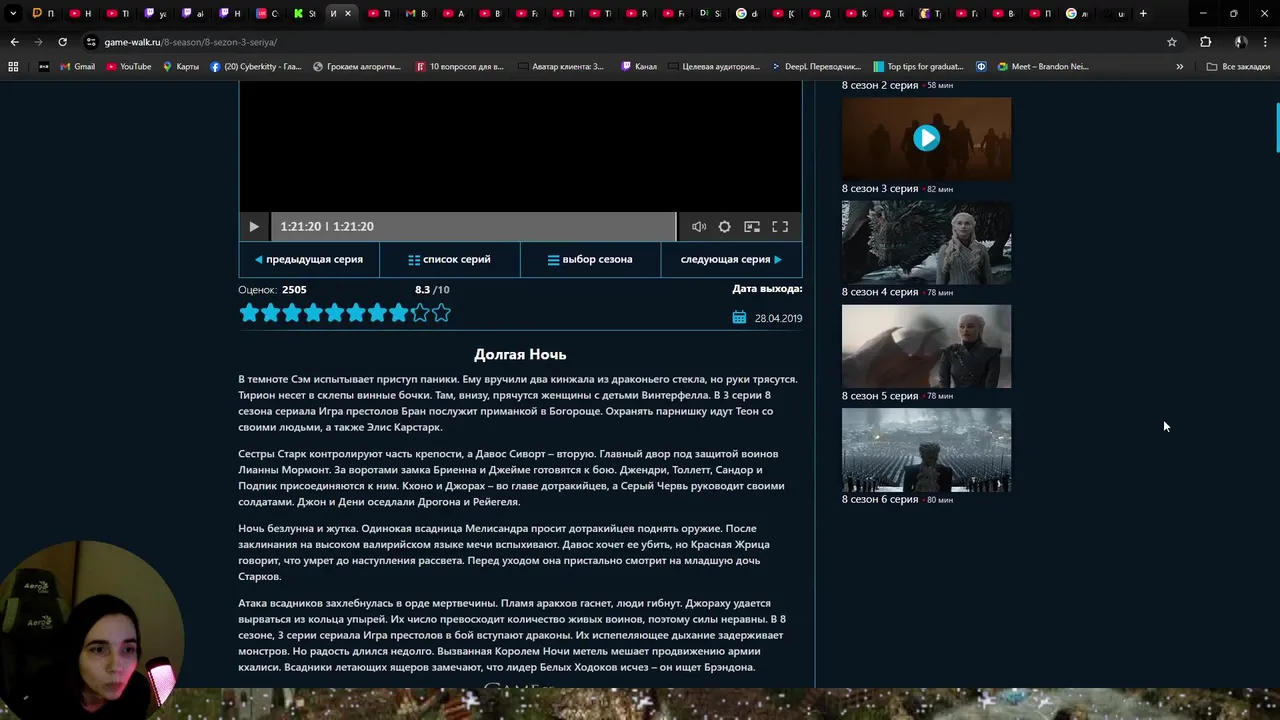The width and height of the screenshot is (1280, 720).
Task: Open the Грокаем алгоритм... bookmark
Action: tap(357, 67)
